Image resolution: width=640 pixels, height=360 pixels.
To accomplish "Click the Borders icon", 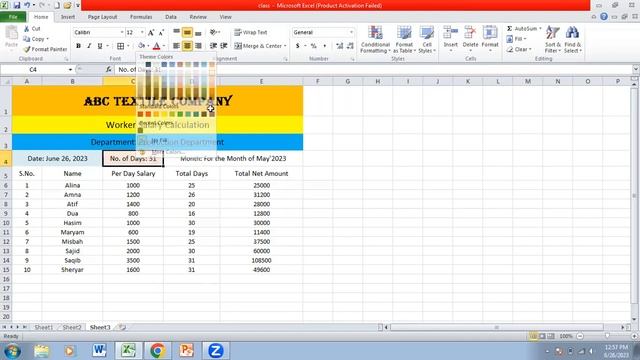I will [x=120, y=46].
